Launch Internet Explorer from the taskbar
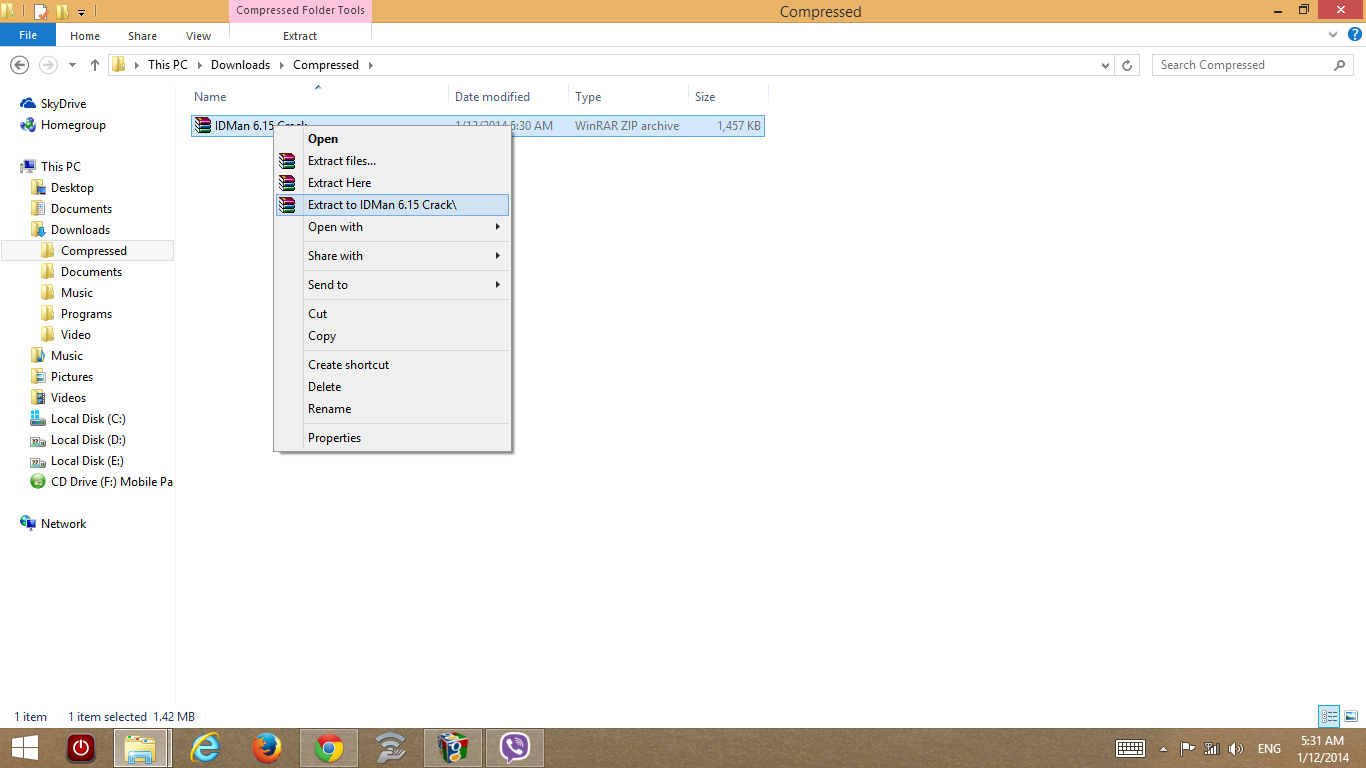 coord(205,748)
